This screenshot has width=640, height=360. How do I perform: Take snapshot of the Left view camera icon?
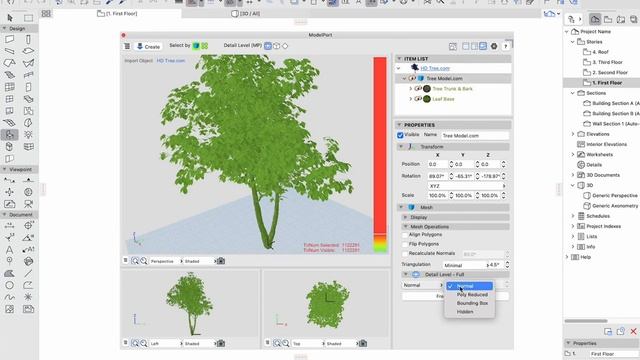(x=221, y=343)
